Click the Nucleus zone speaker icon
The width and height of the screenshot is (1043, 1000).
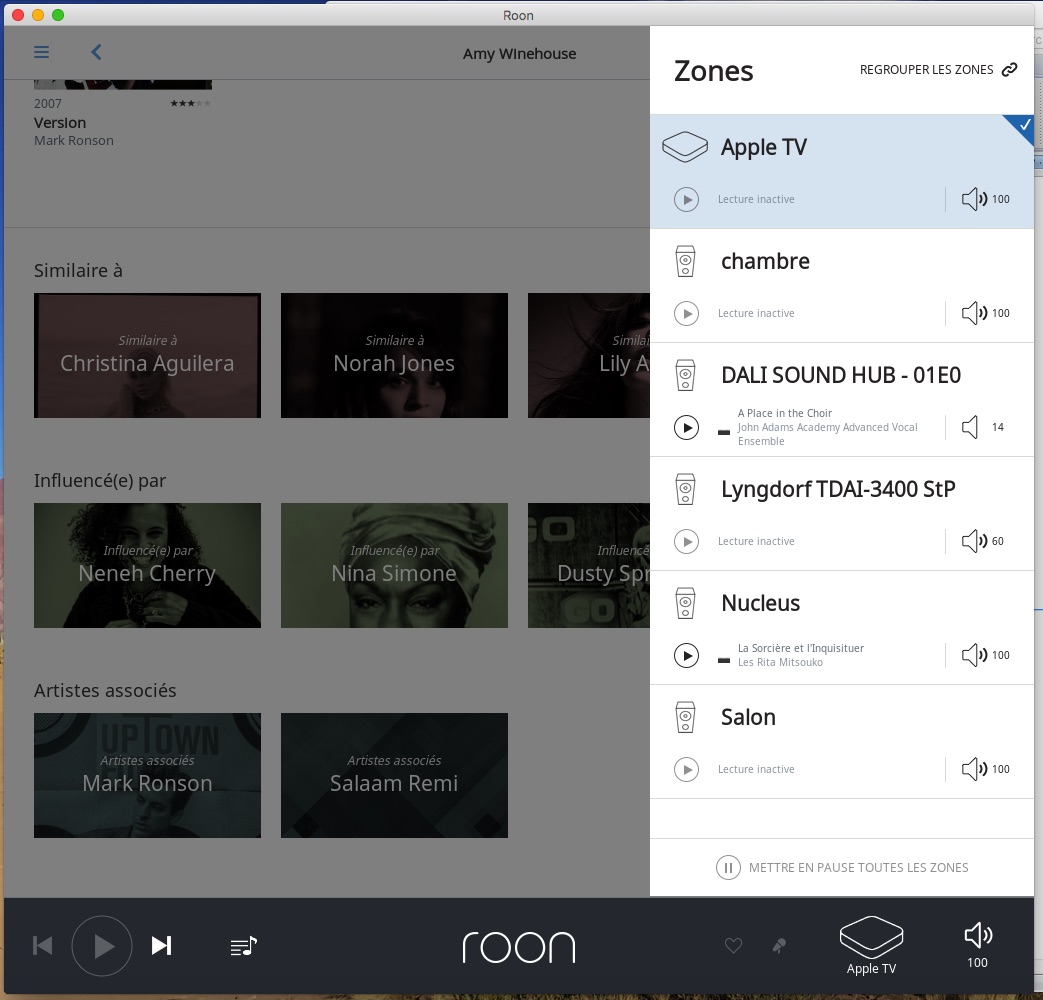click(x=685, y=603)
